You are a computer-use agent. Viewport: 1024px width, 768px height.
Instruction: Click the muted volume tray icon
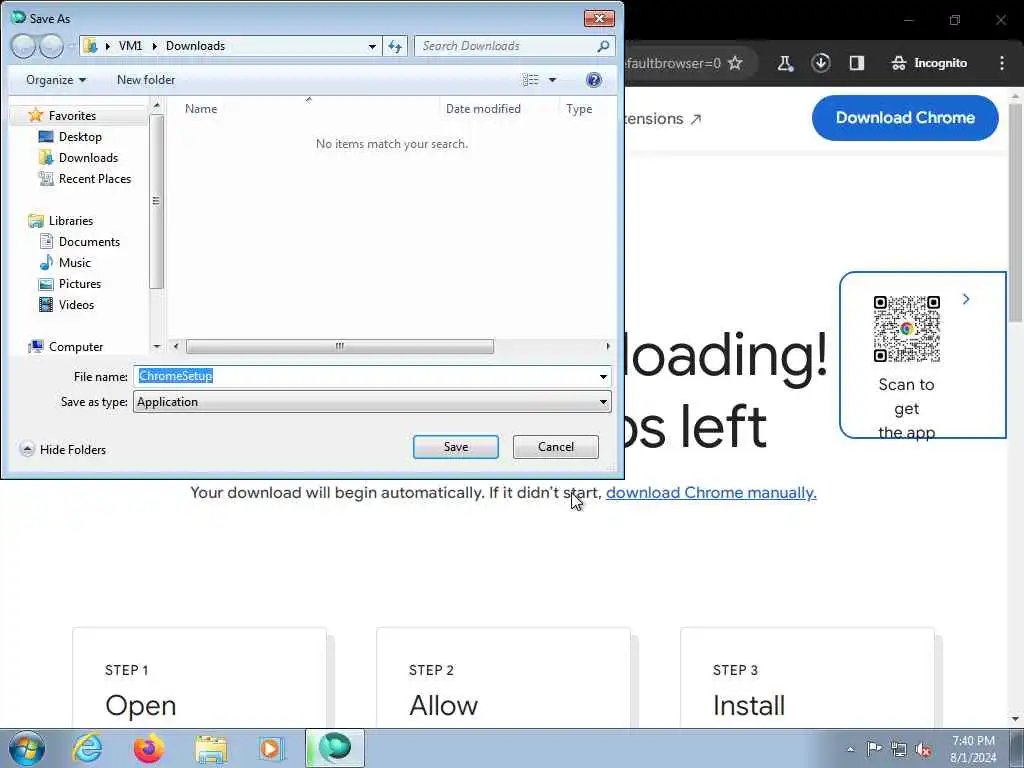pyautogui.click(x=923, y=749)
